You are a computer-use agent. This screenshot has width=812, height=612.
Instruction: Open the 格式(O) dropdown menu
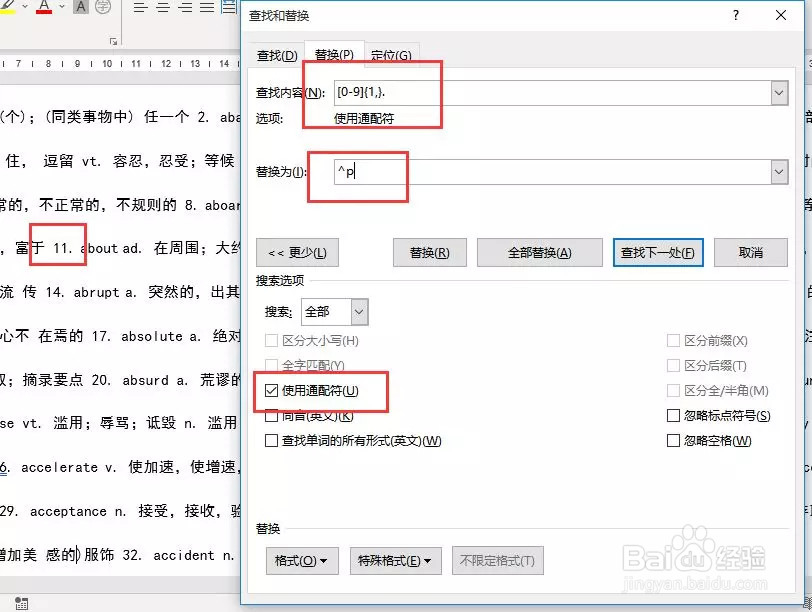(302, 561)
